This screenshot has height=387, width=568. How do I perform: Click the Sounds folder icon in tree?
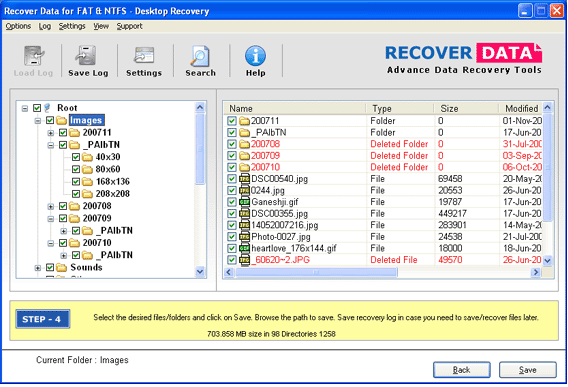click(x=61, y=267)
